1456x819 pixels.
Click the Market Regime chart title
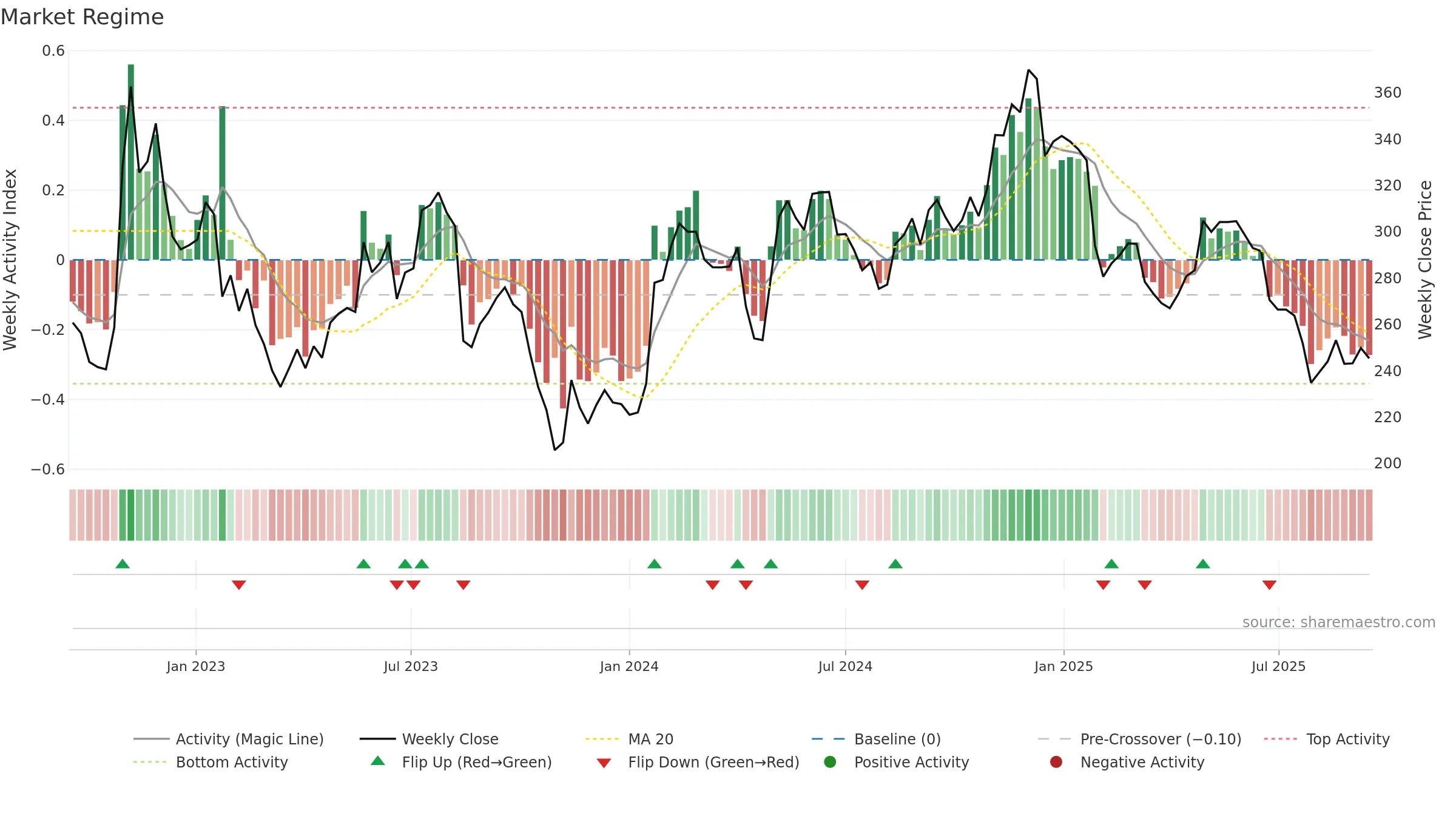83,17
